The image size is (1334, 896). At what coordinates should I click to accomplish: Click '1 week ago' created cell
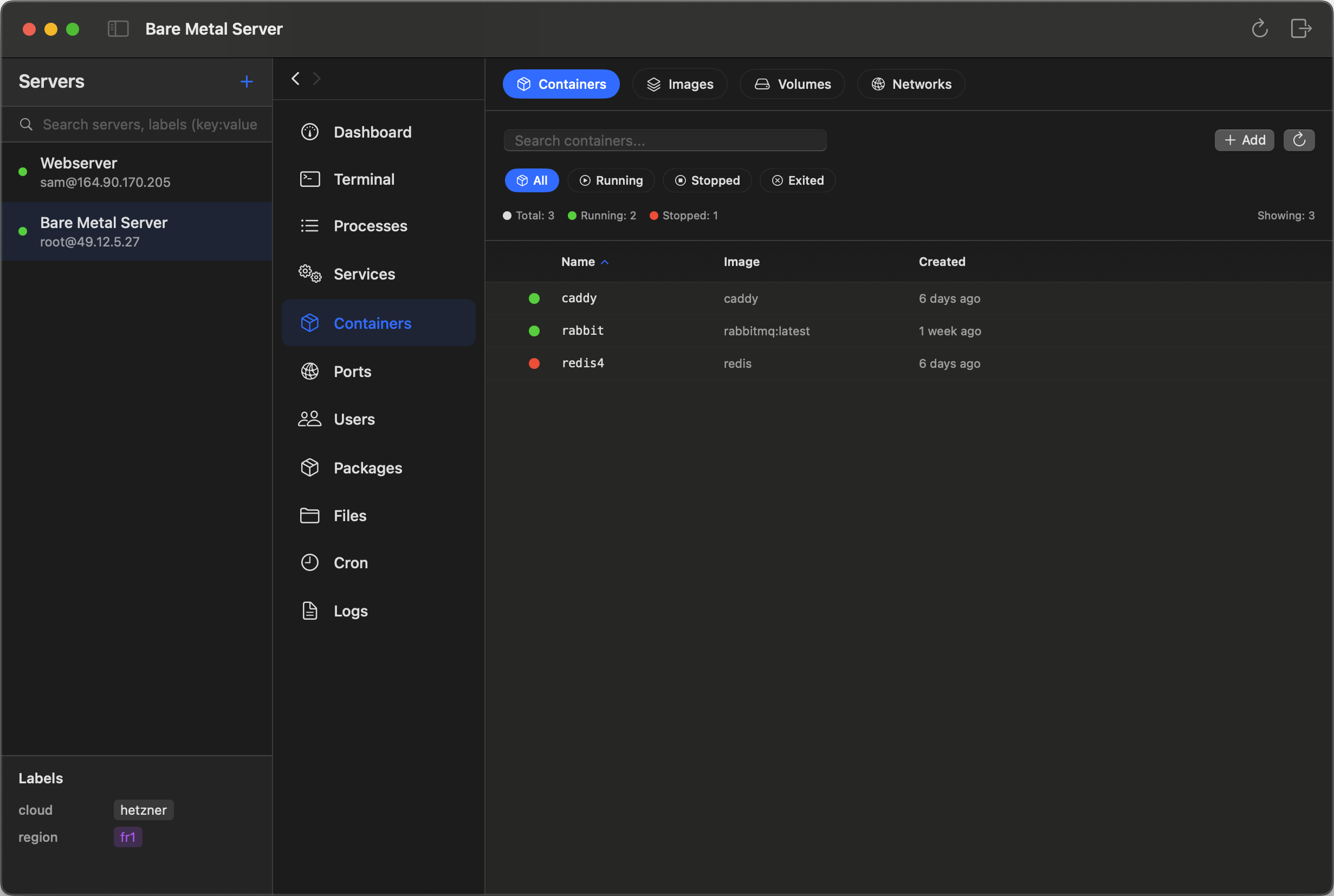950,331
